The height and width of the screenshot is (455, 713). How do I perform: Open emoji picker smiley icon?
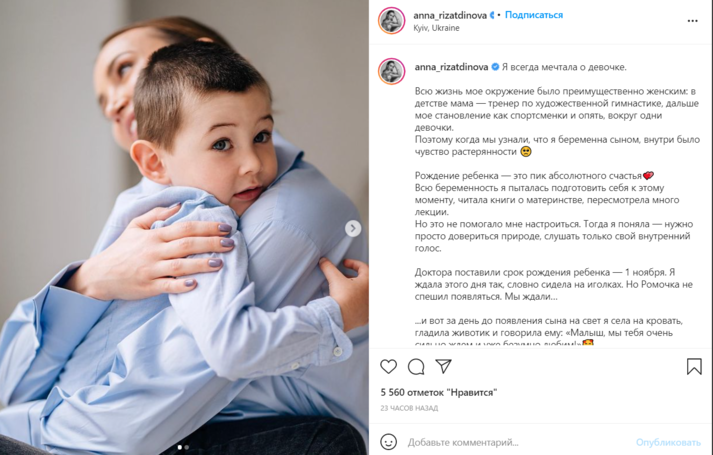pyautogui.click(x=388, y=442)
